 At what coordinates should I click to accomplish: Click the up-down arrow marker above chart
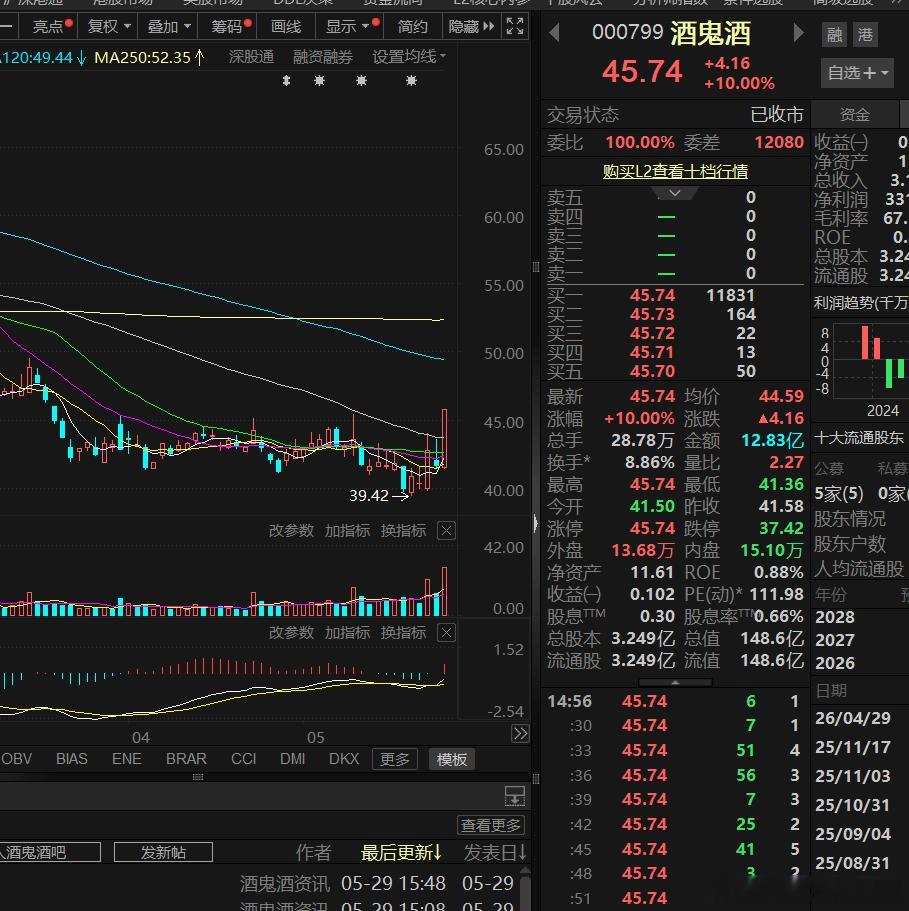pyautogui.click(x=286, y=81)
